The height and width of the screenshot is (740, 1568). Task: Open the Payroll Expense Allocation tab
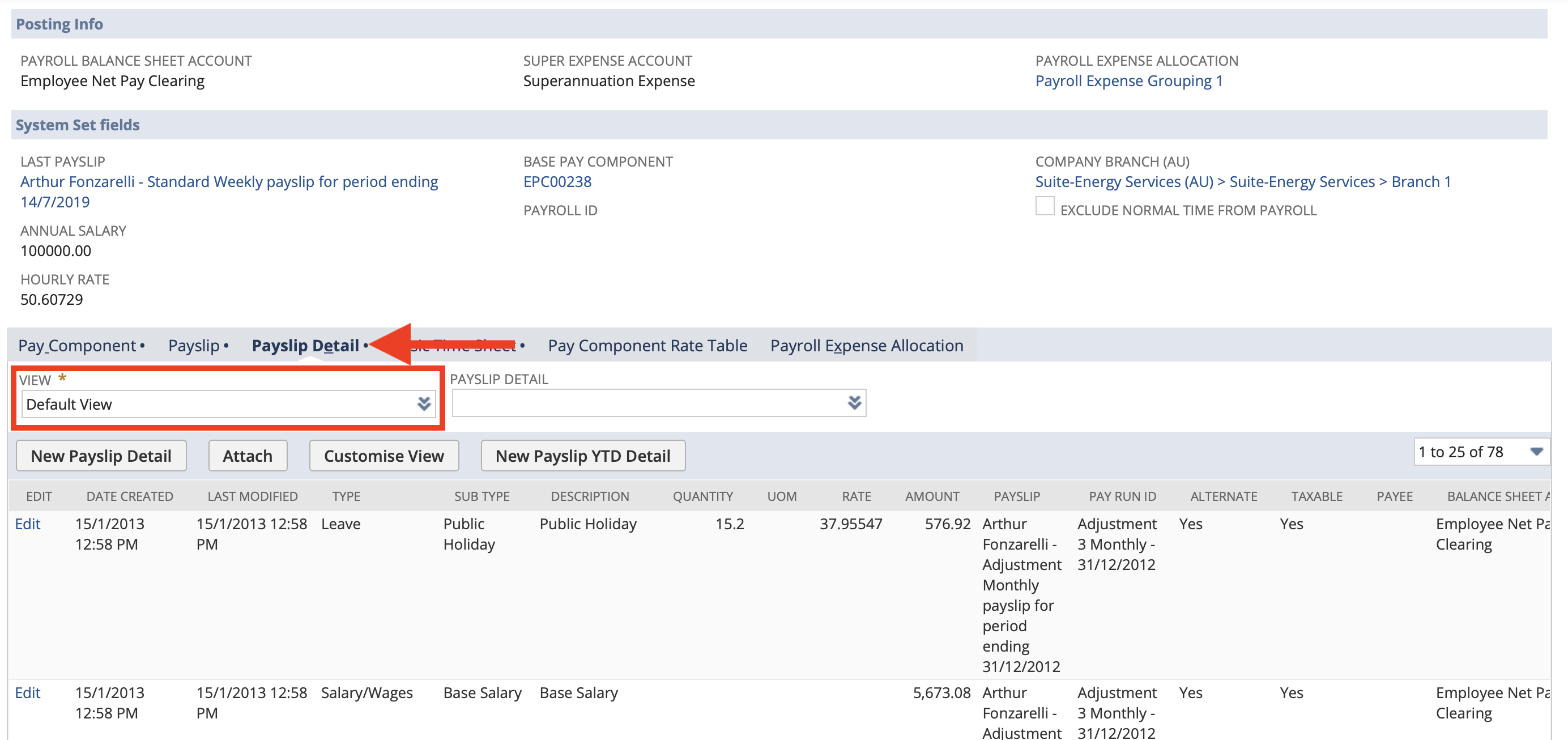(867, 345)
